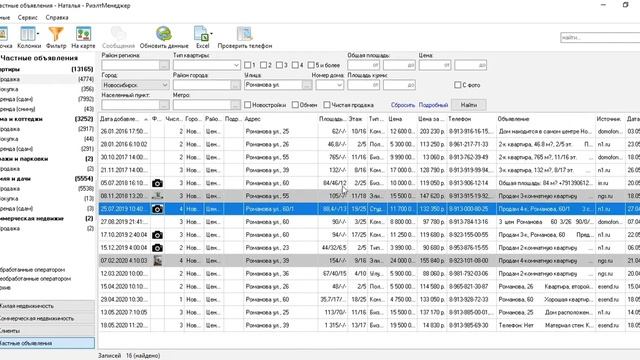The width and height of the screenshot is (640, 360).
Task: Toggle the Новостройки checkbox
Action: (247, 105)
